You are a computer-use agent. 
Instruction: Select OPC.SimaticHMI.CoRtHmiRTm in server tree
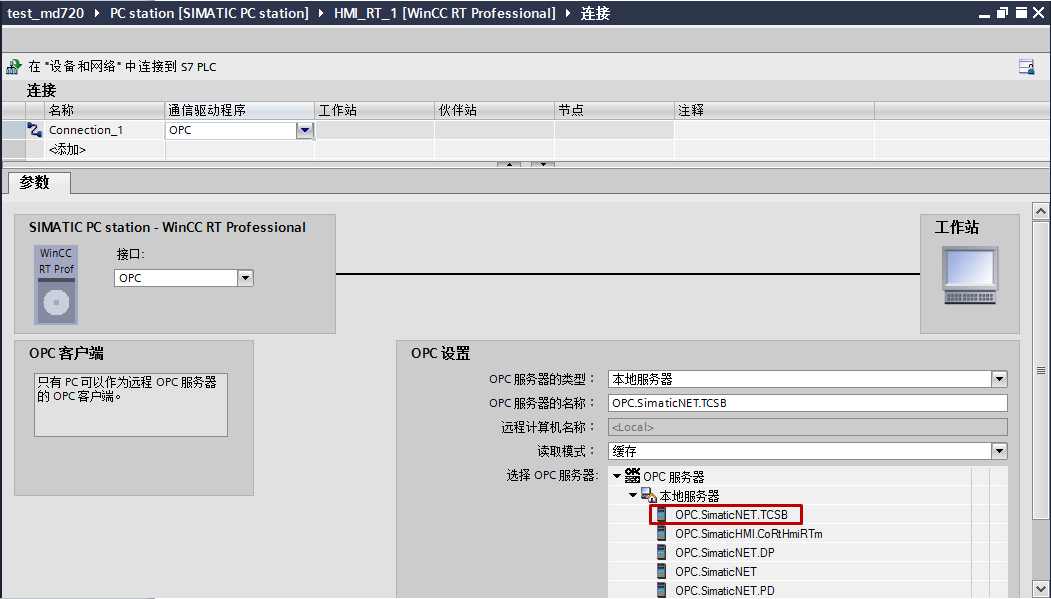click(749, 533)
